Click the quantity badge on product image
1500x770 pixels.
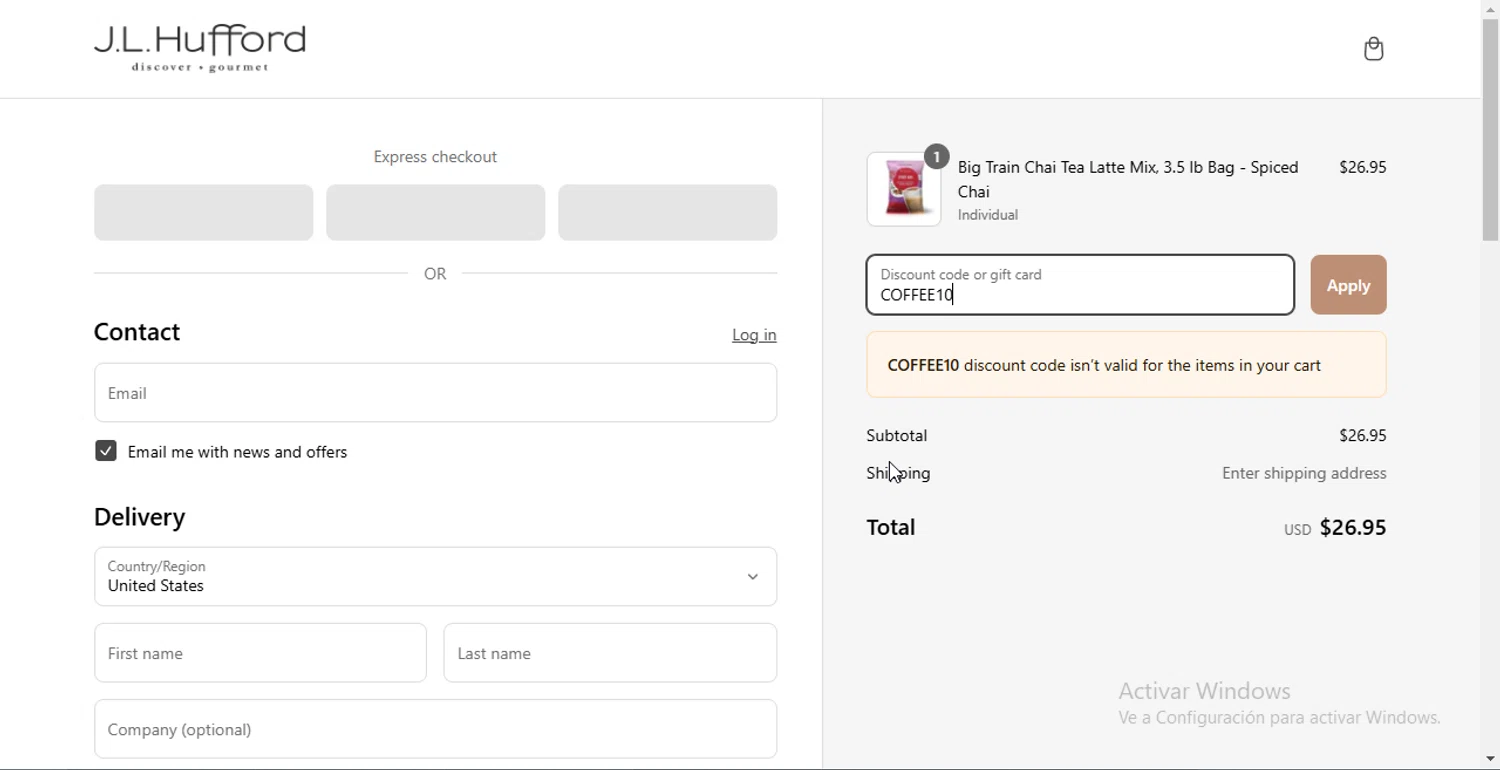(937, 156)
